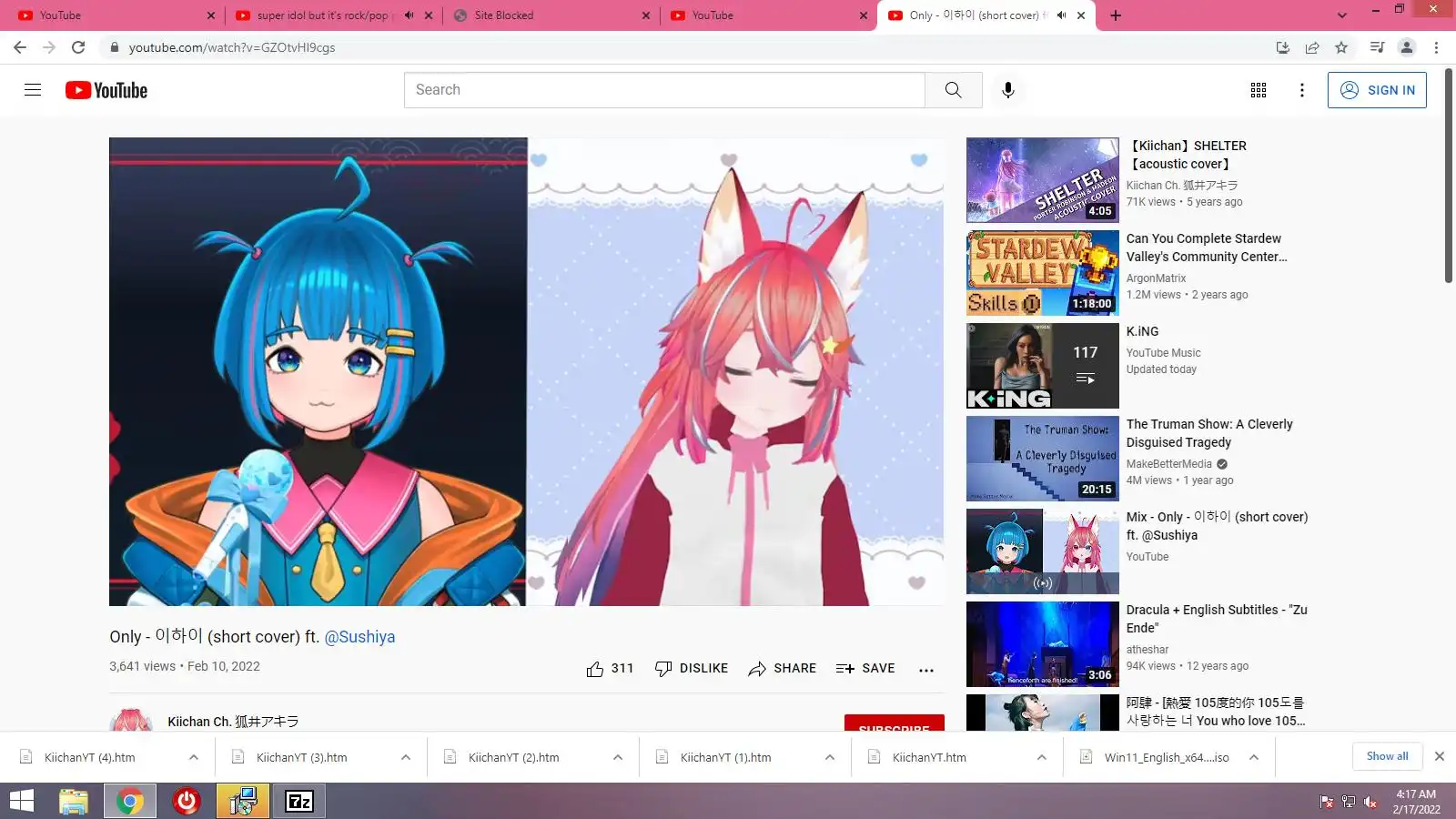This screenshot has width=1456, height=819.
Task: Open a new browser tab
Action: (x=1116, y=15)
